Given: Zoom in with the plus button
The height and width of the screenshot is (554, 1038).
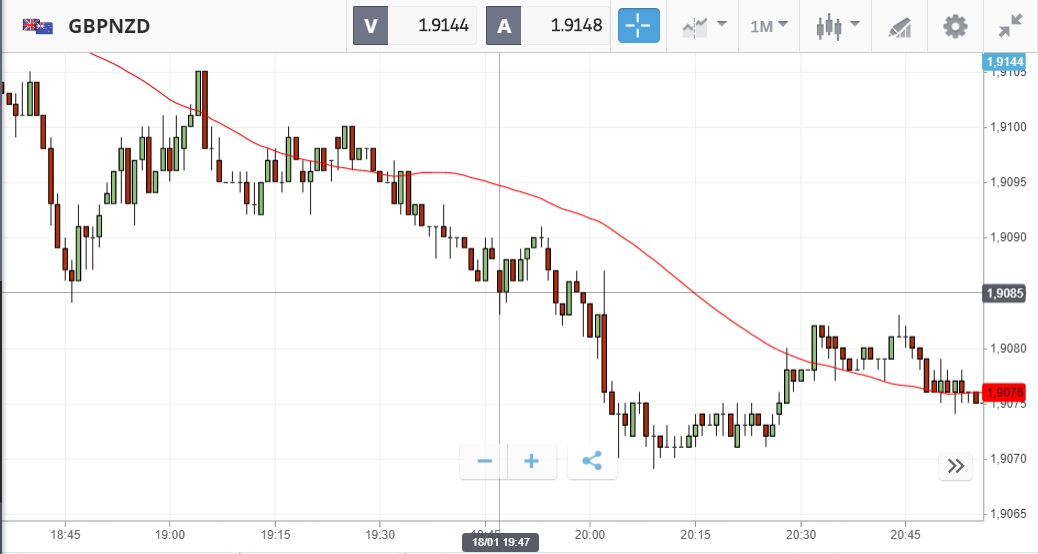Looking at the screenshot, I should tap(532, 461).
